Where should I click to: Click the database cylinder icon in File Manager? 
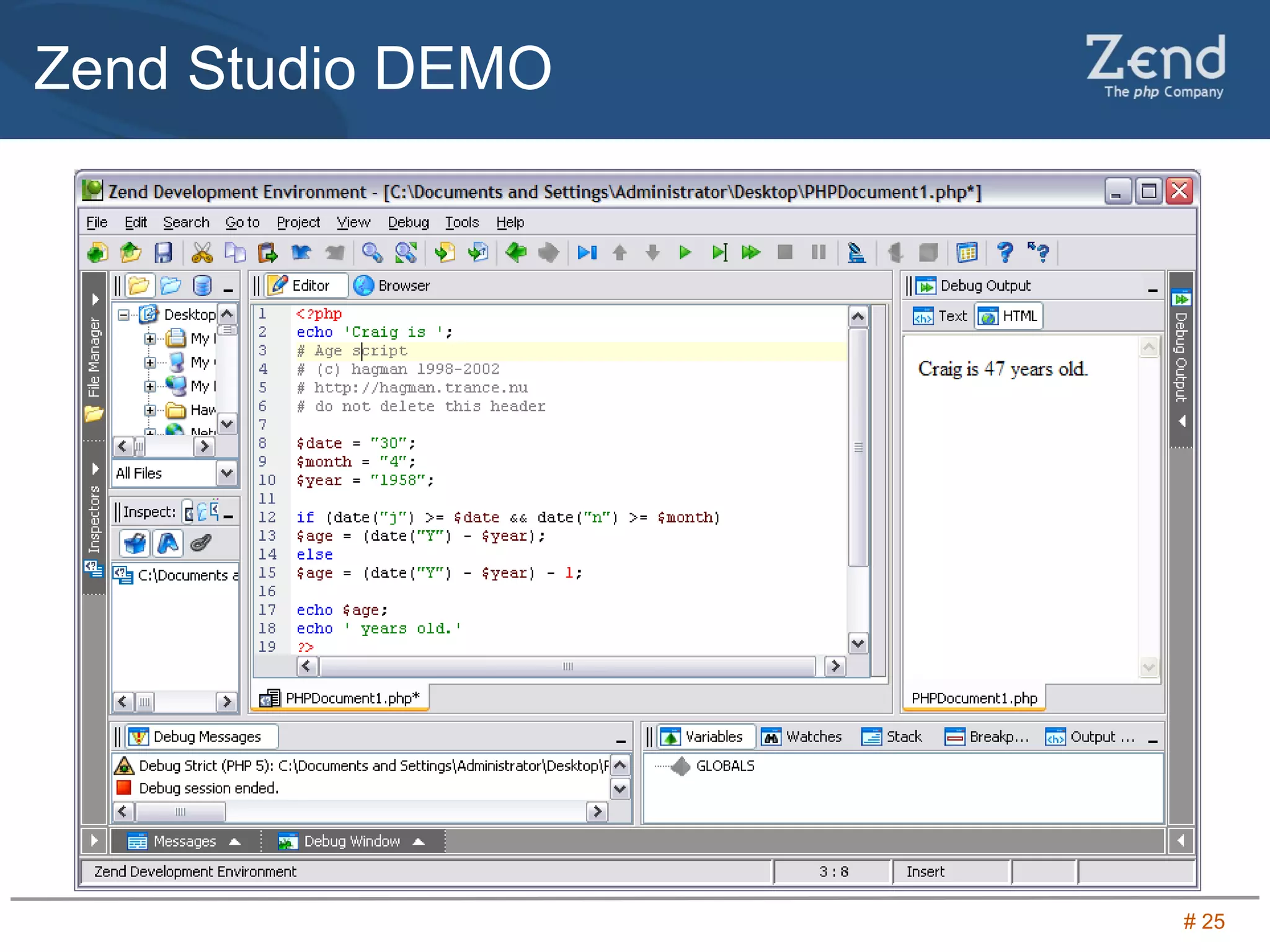(202, 286)
